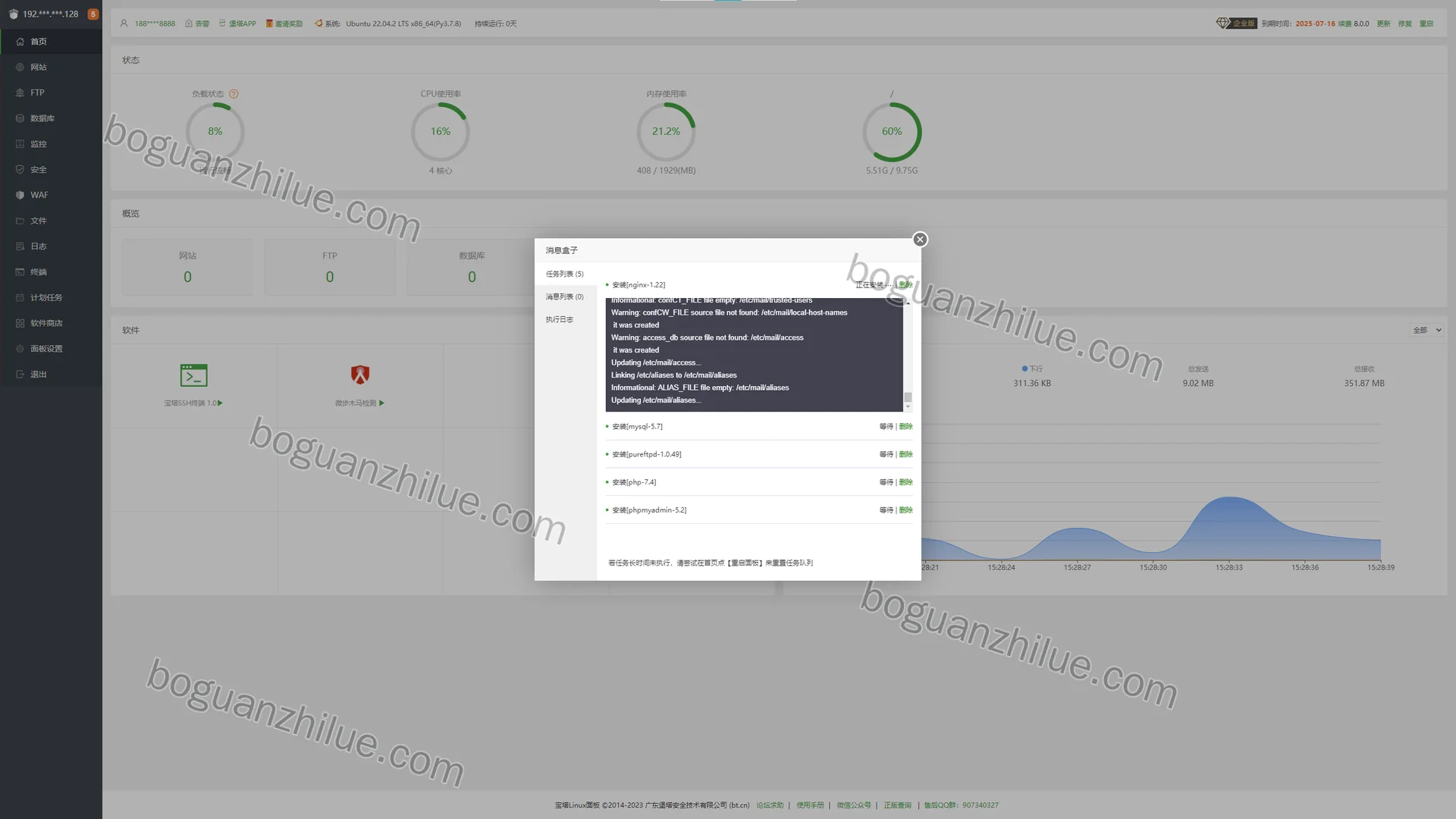Click the install log scrollbar thumb
Viewport: 1456px width, 819px height.
click(x=908, y=397)
